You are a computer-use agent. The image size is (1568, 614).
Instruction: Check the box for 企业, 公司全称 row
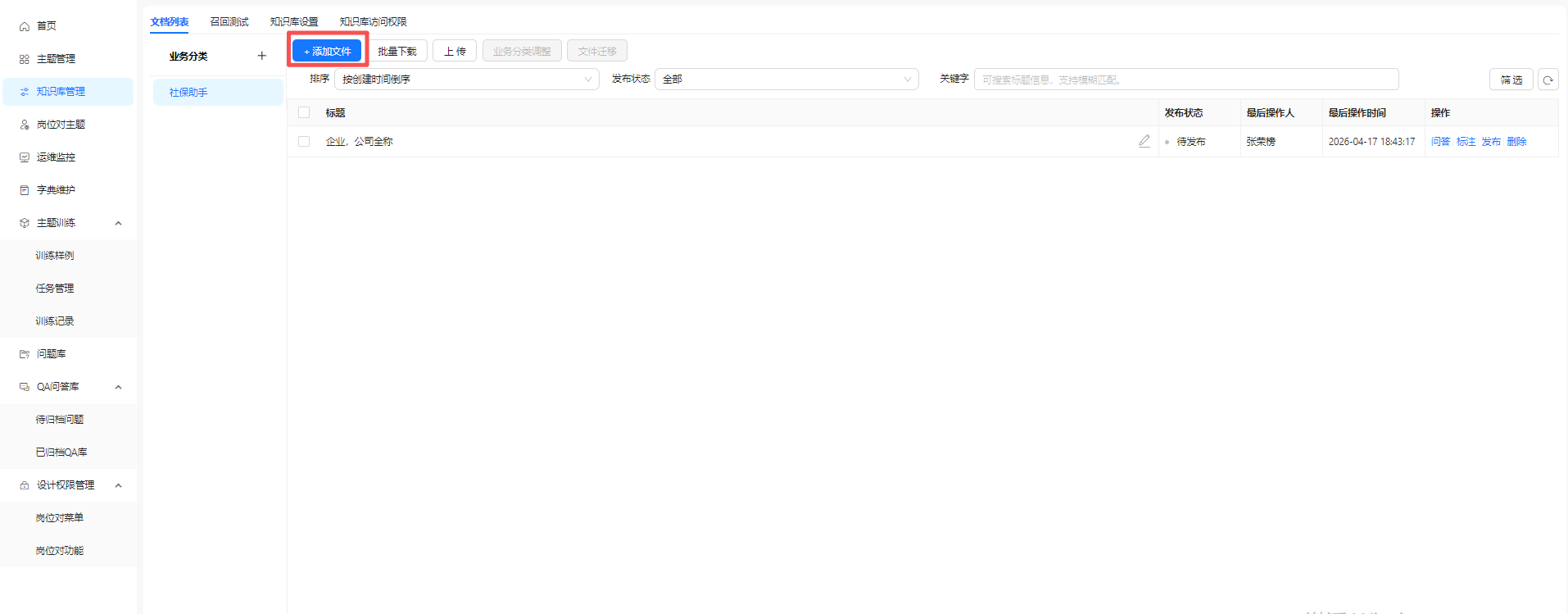tap(304, 141)
